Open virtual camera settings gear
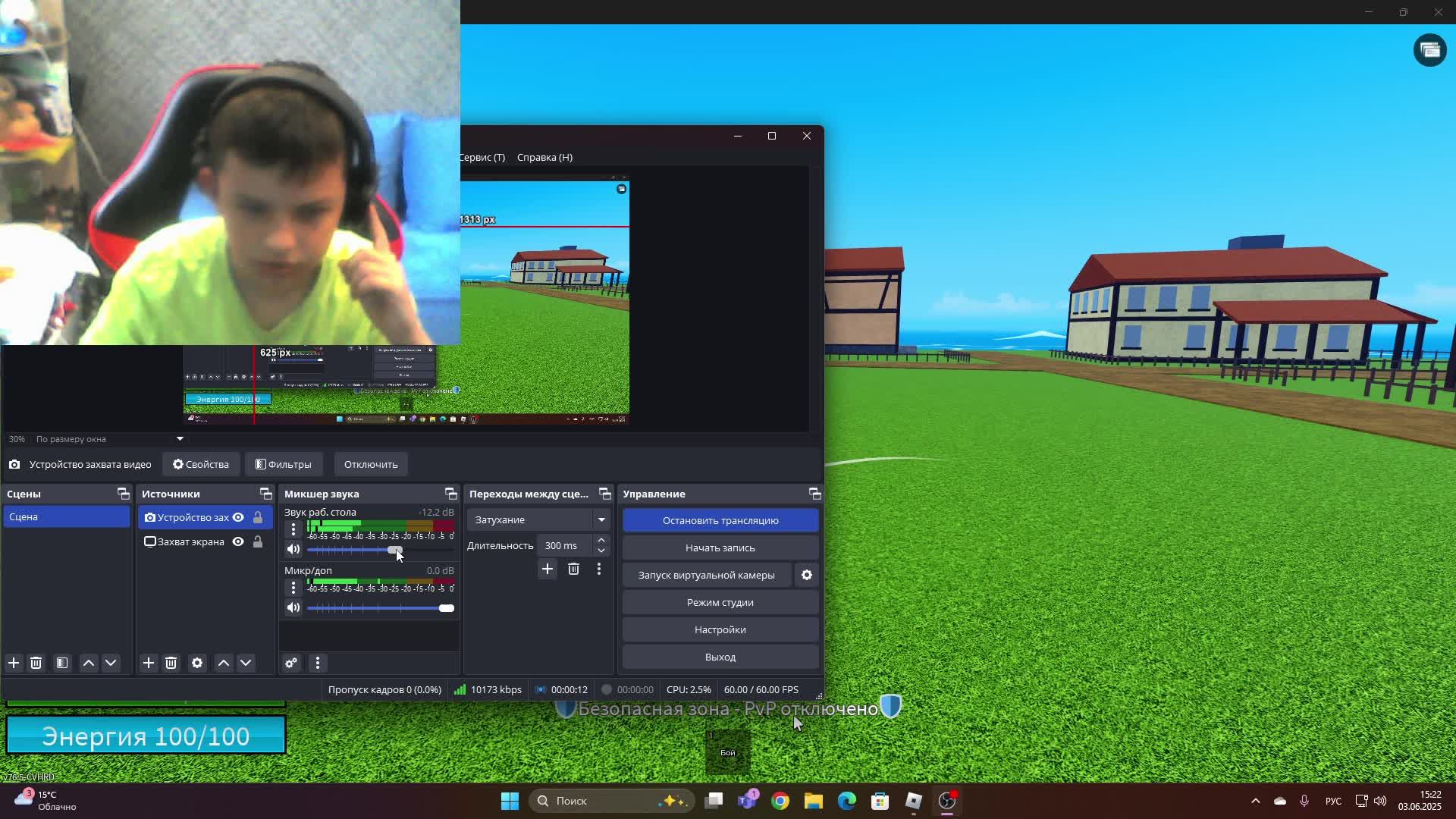 (807, 576)
